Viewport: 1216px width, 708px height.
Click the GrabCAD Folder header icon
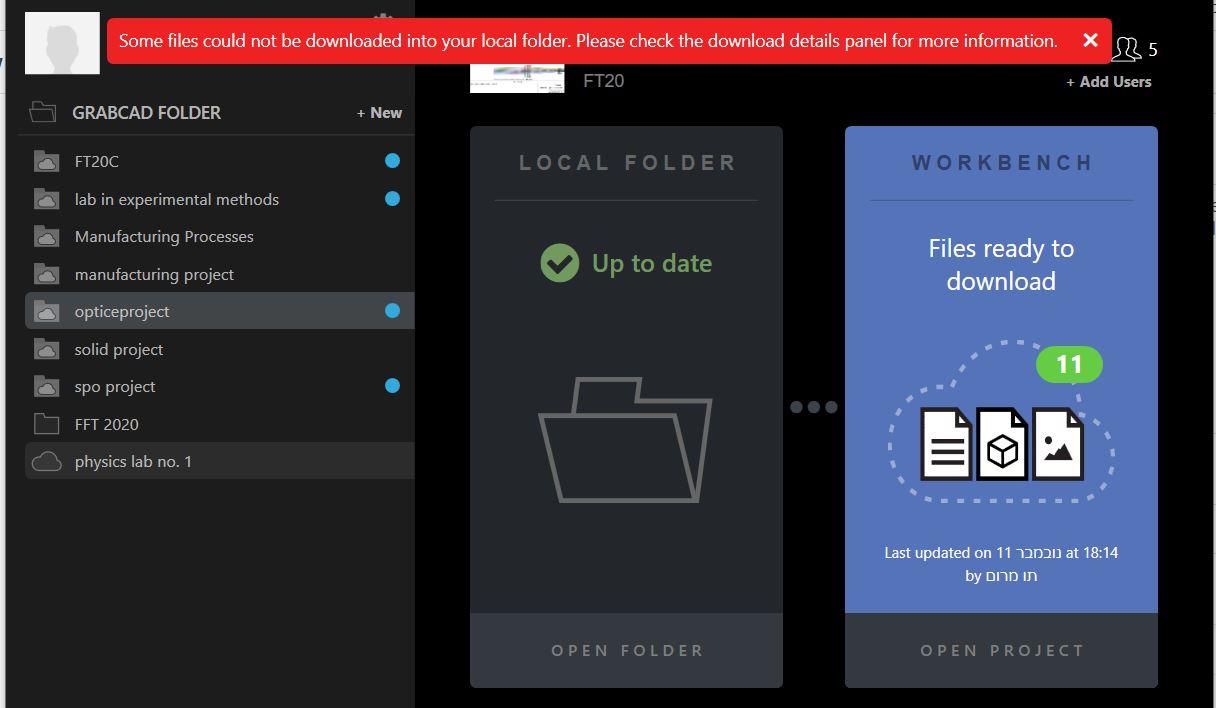[x=43, y=112]
